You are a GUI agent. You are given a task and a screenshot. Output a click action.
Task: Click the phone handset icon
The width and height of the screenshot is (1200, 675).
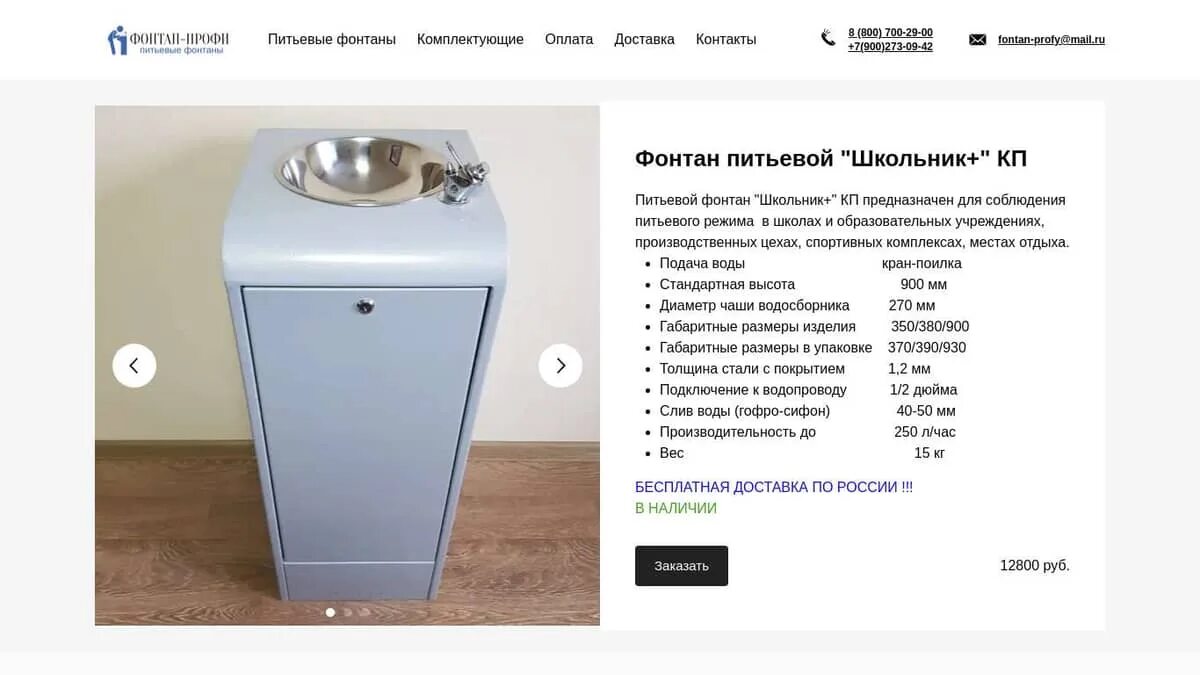tap(828, 39)
